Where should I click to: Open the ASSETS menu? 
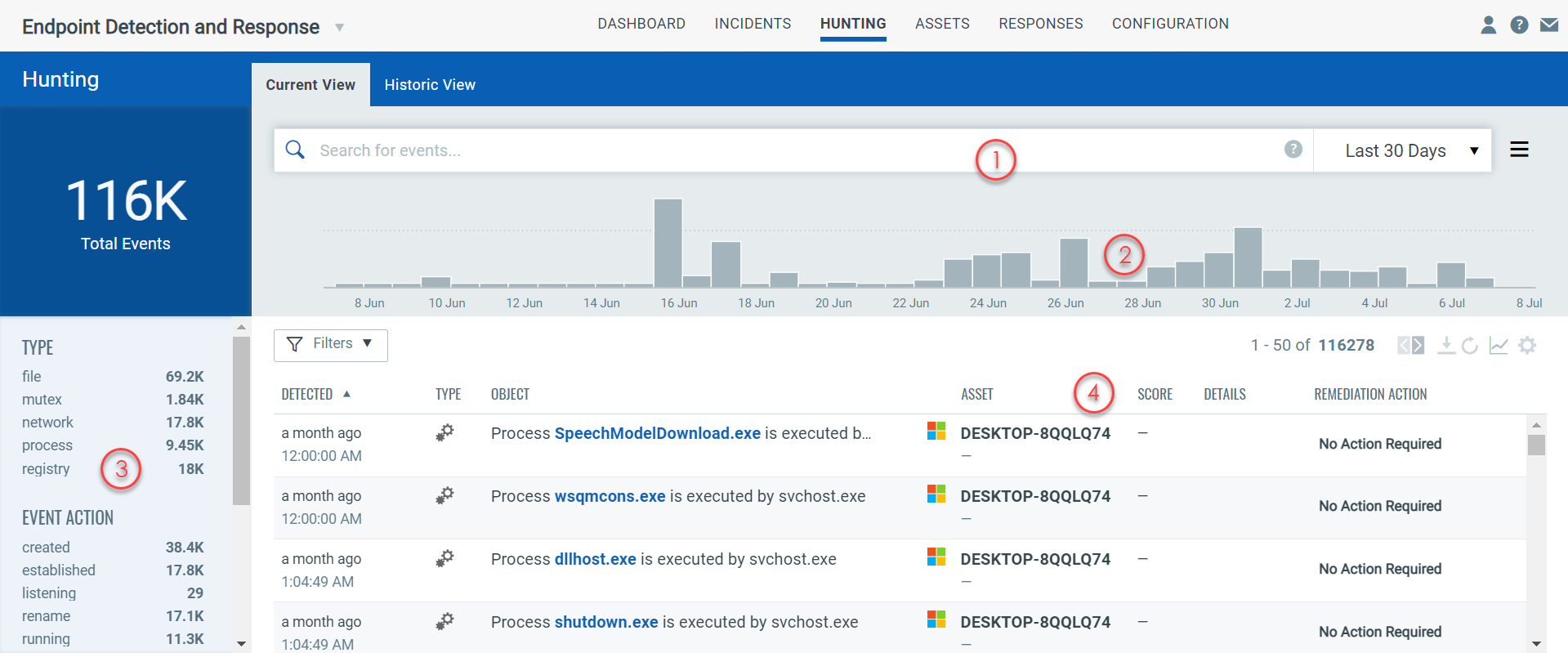click(x=942, y=24)
